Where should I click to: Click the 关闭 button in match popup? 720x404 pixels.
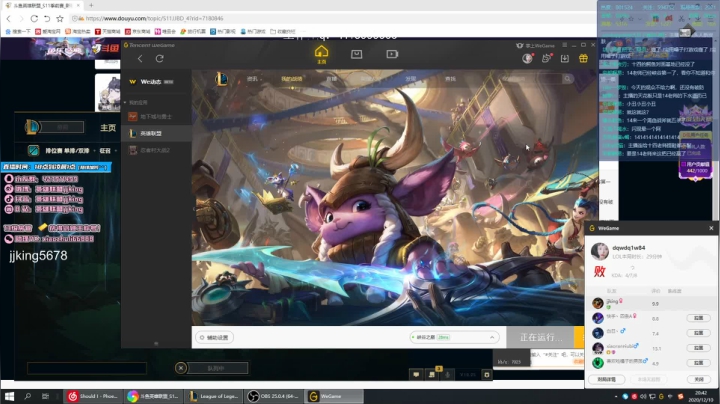(698, 379)
